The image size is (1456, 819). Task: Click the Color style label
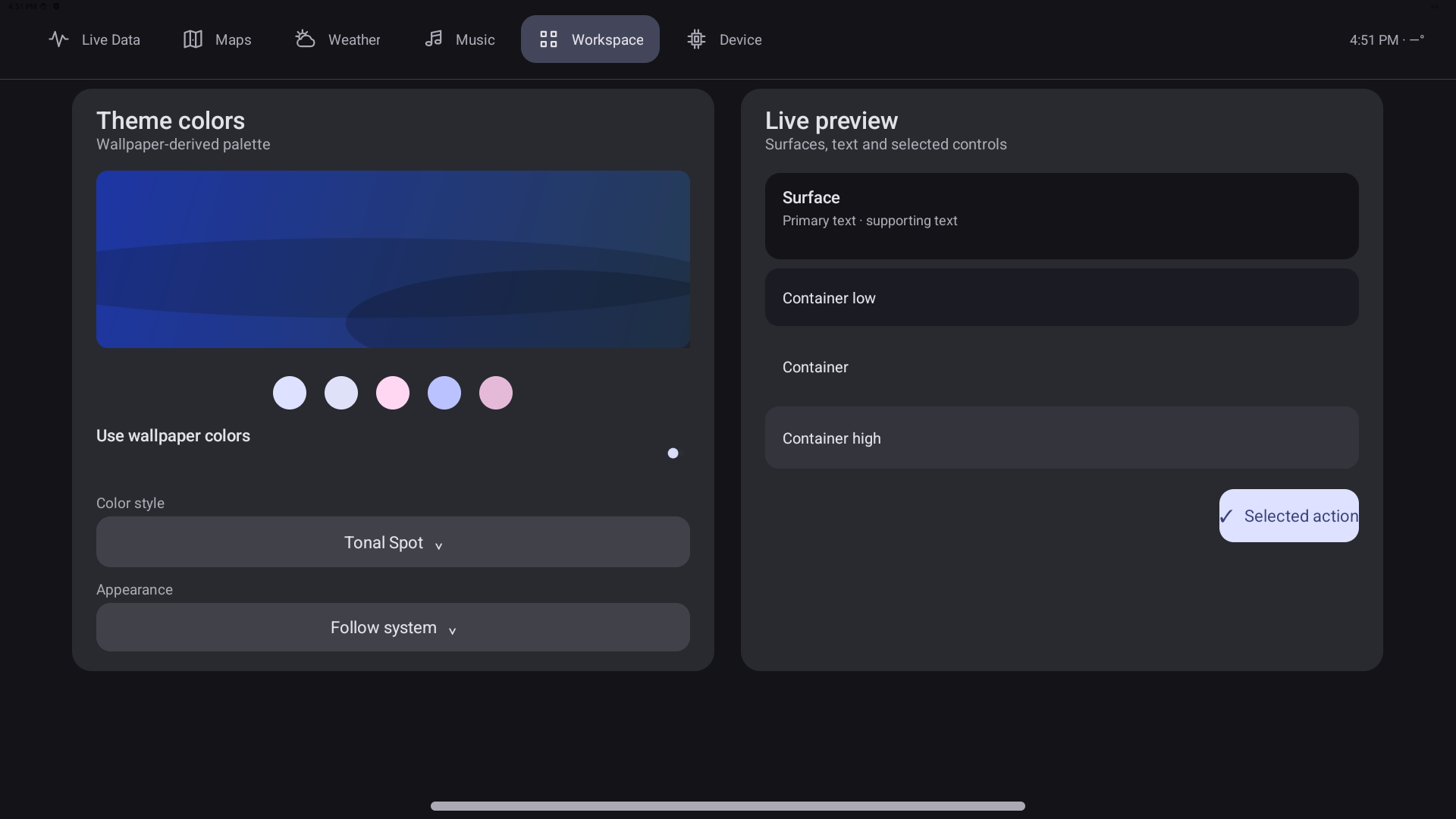click(x=130, y=504)
